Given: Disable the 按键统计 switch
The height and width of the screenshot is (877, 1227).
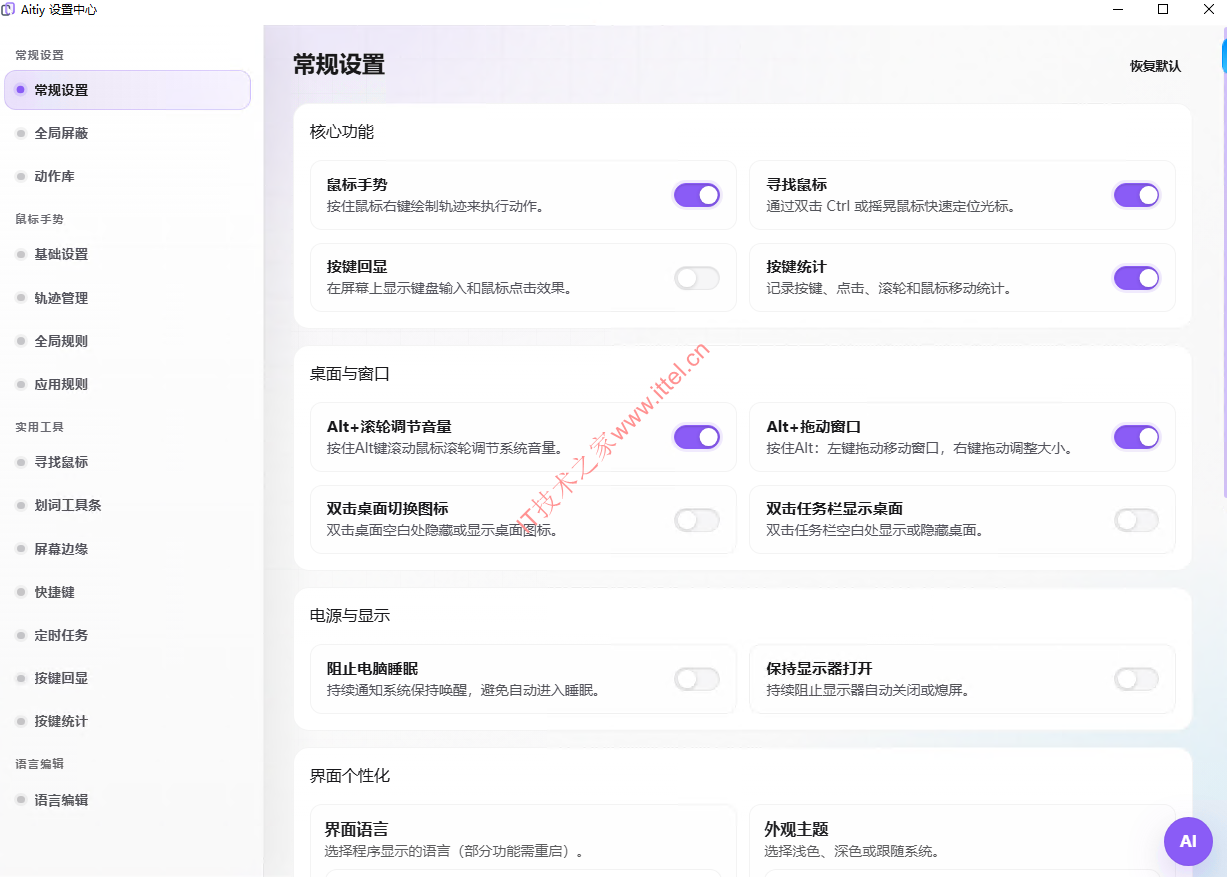Looking at the screenshot, I should pos(1137,278).
